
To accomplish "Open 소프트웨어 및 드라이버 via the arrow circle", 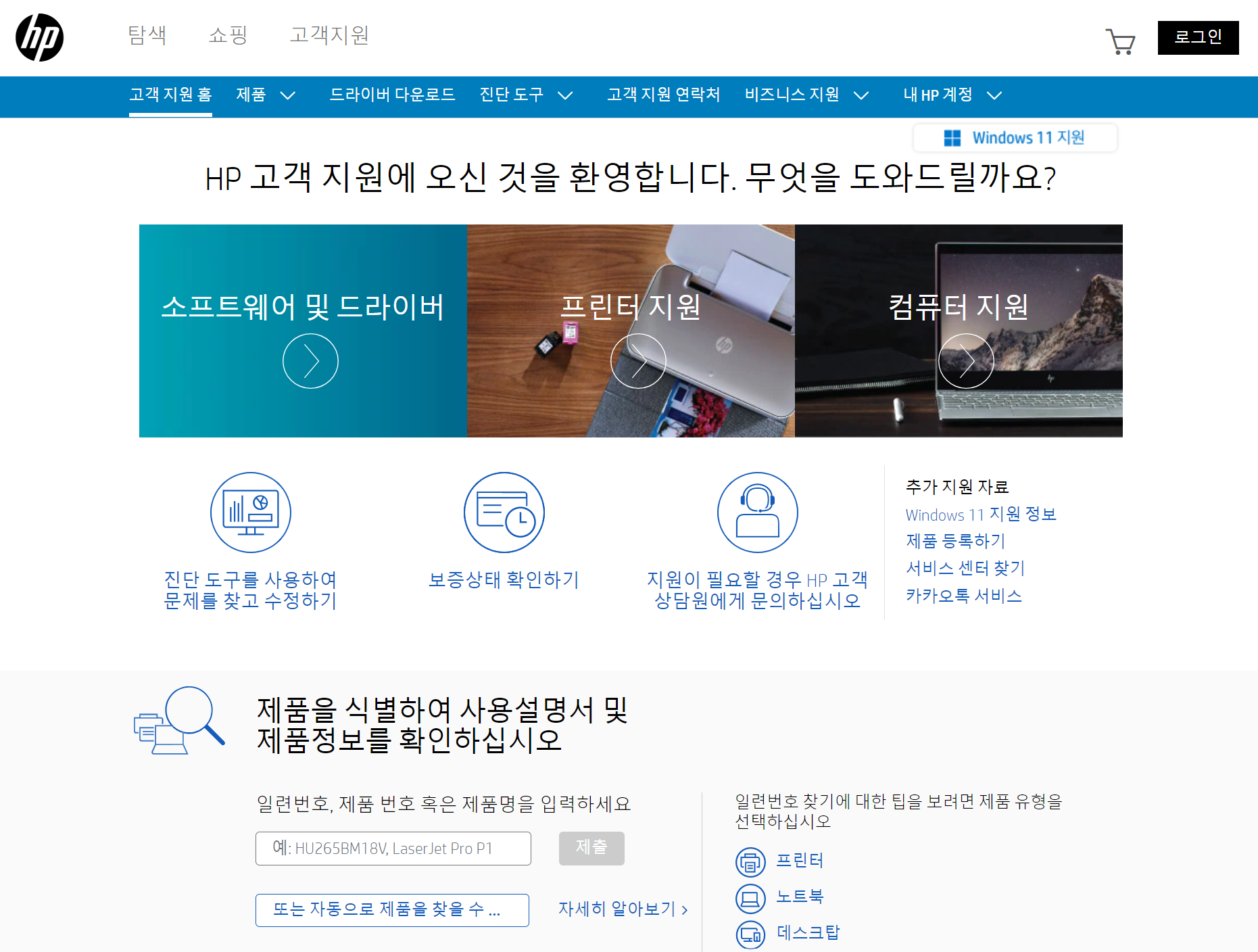I will 310,360.
